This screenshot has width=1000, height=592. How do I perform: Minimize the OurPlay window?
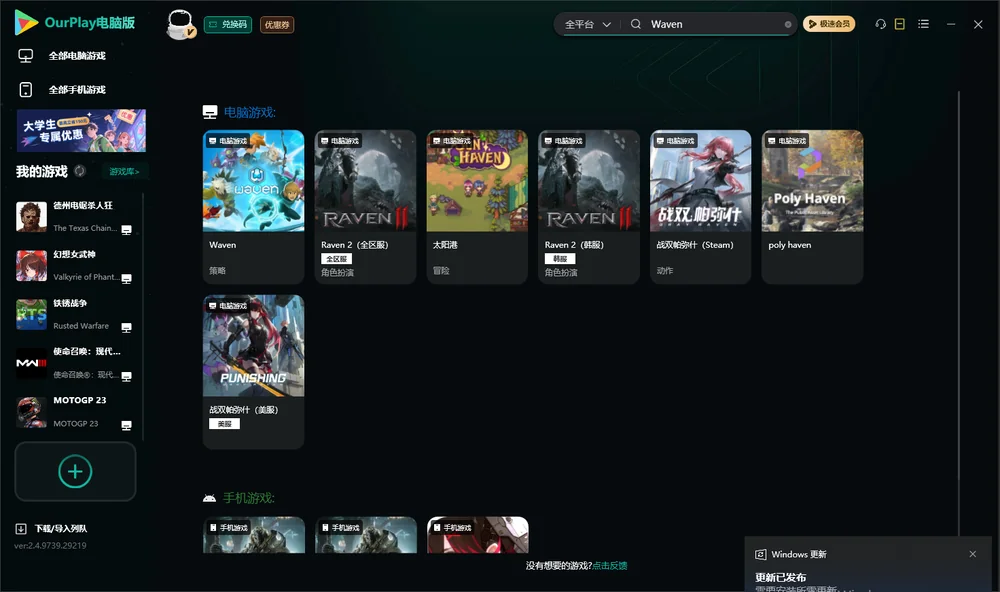tap(951, 24)
